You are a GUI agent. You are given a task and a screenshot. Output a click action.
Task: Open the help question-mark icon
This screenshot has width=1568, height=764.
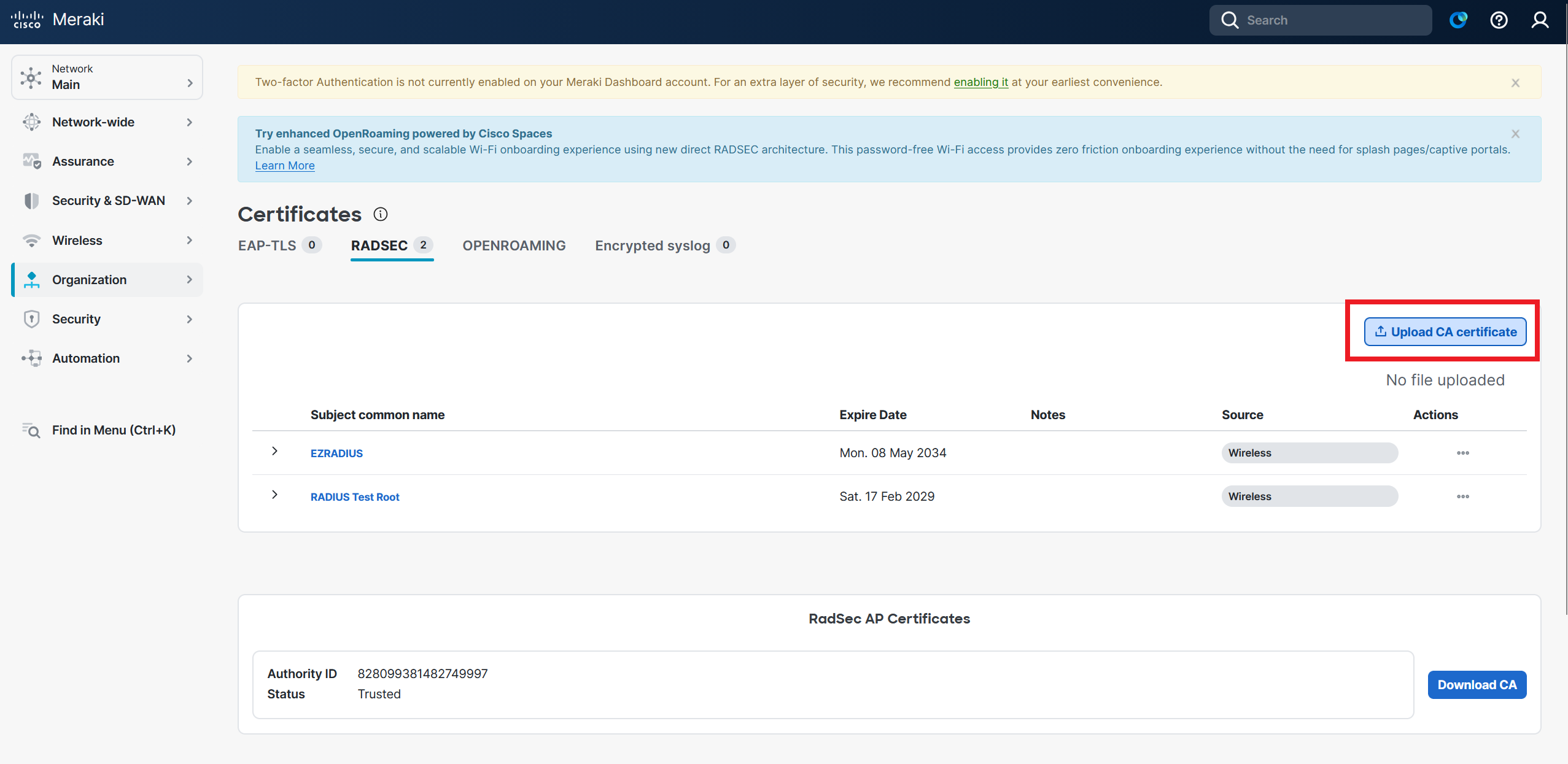1499,20
